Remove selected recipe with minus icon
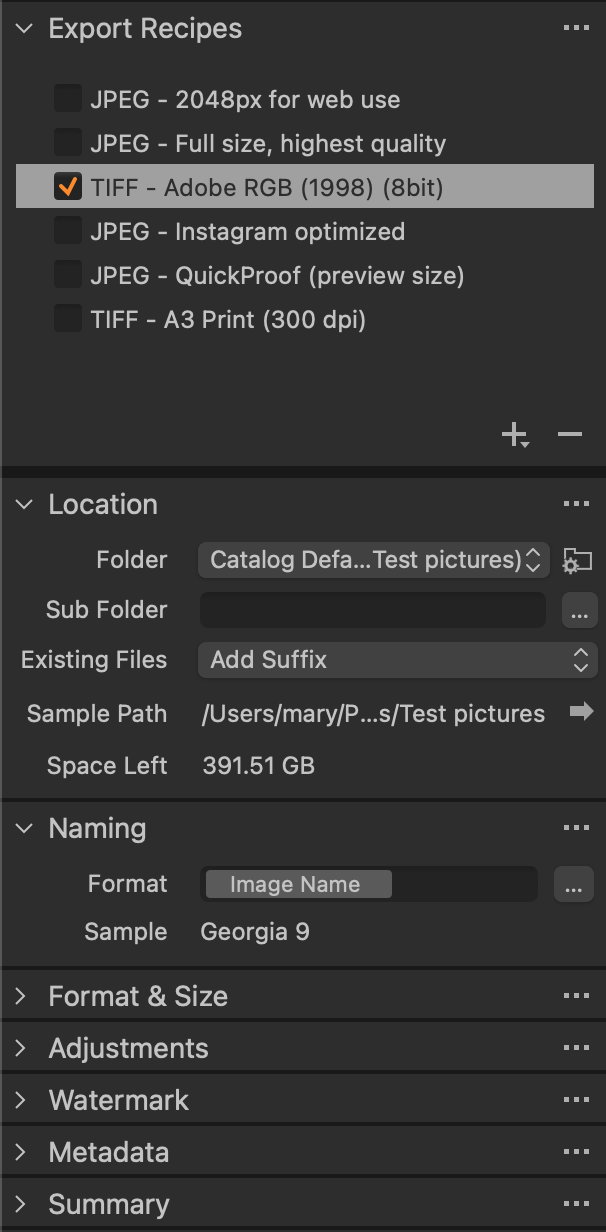The height and width of the screenshot is (1232, 606). point(570,434)
